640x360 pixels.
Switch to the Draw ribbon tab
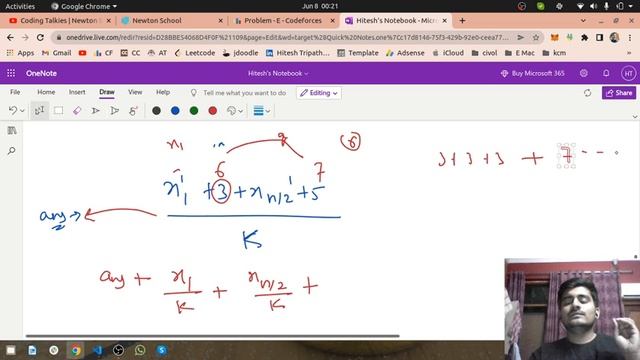(107, 92)
